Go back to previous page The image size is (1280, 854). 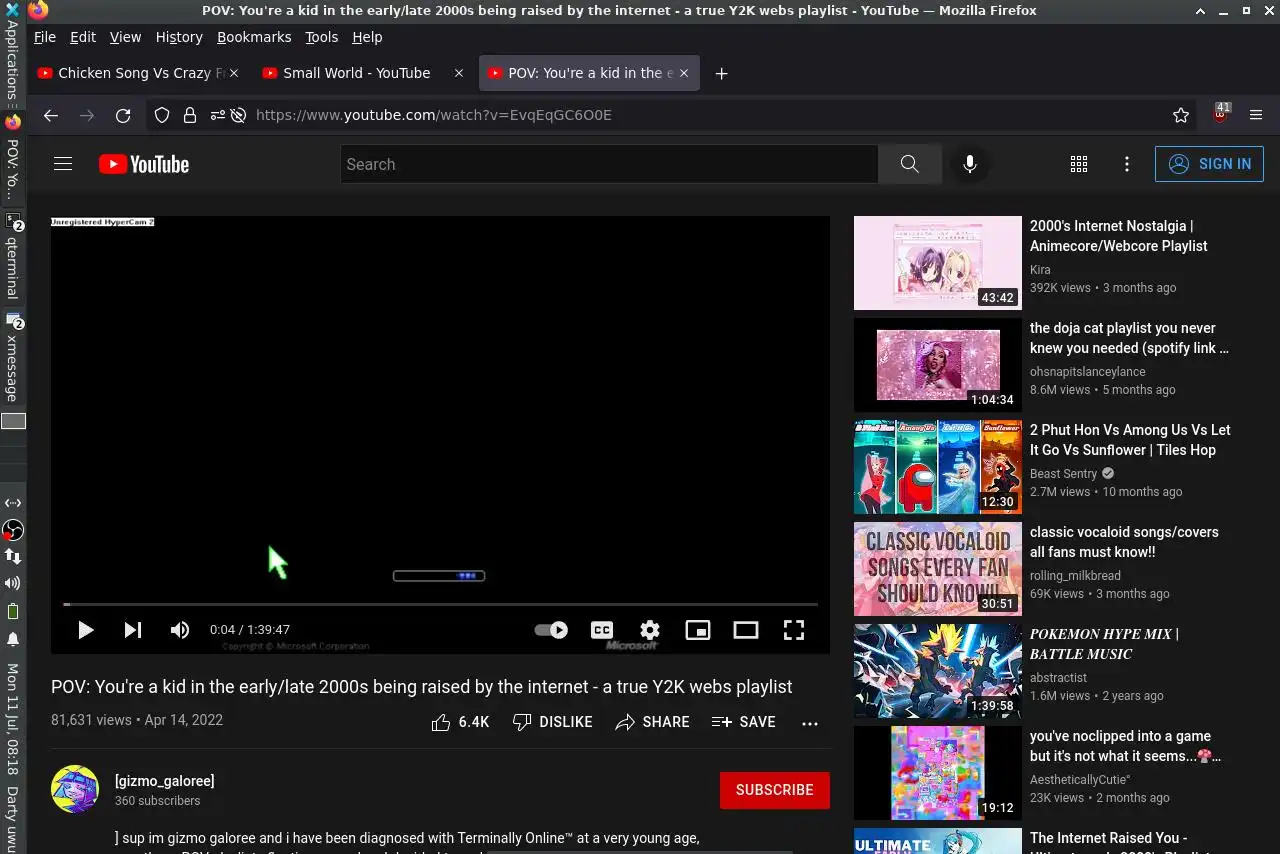[x=51, y=115]
